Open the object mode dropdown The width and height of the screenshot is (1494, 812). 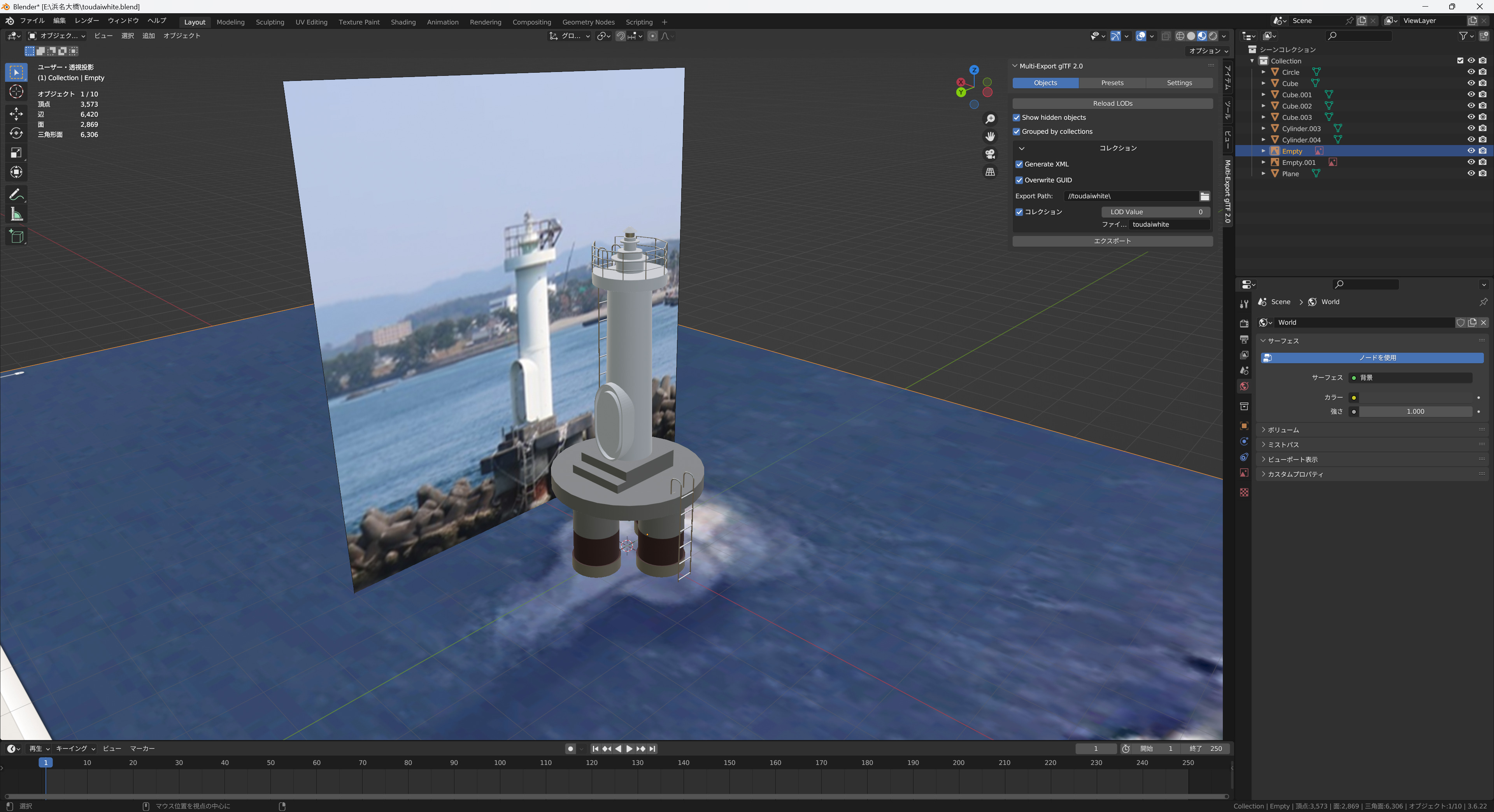pyautogui.click(x=57, y=36)
